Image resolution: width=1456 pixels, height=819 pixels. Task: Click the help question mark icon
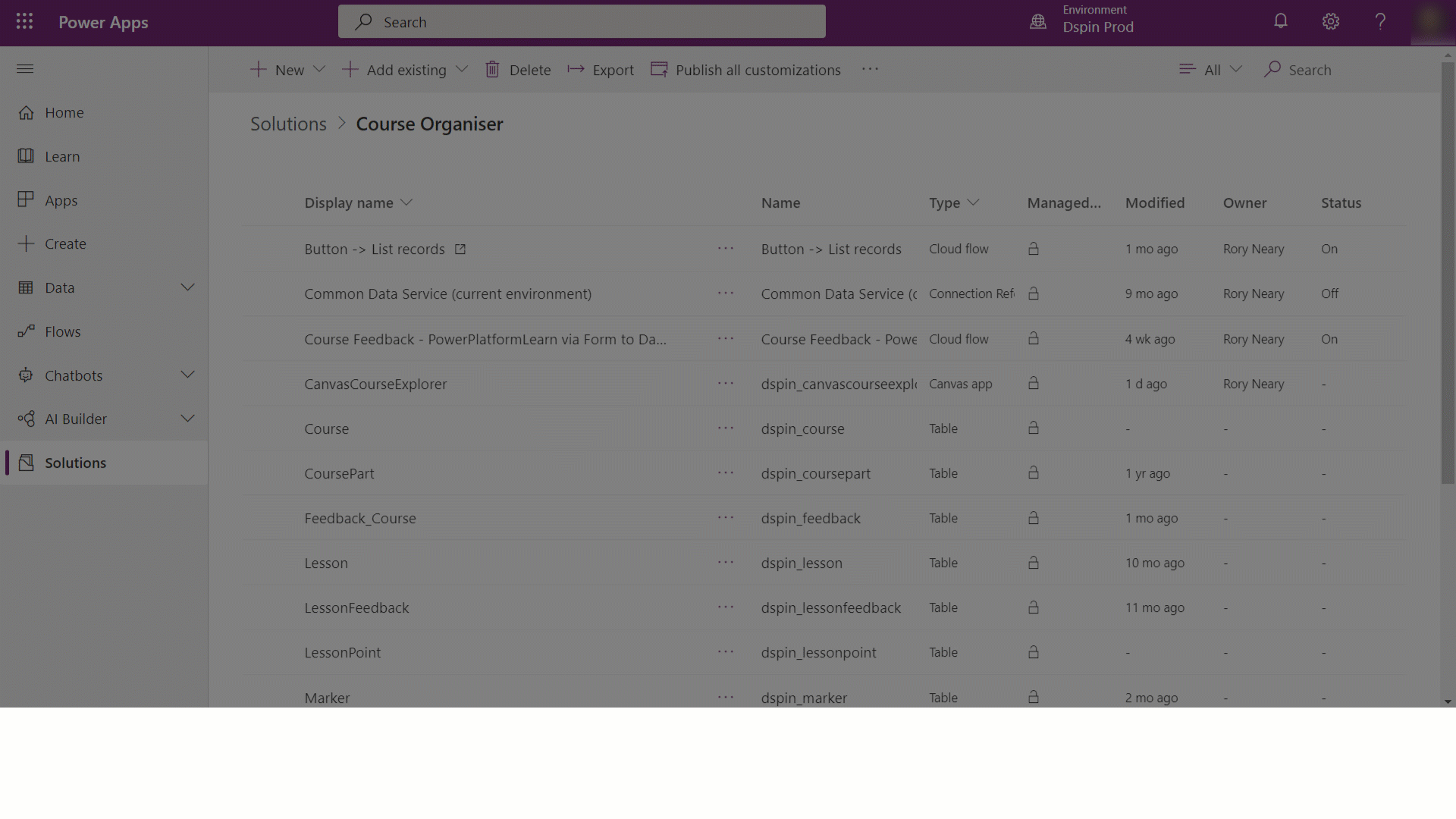coord(1381,21)
